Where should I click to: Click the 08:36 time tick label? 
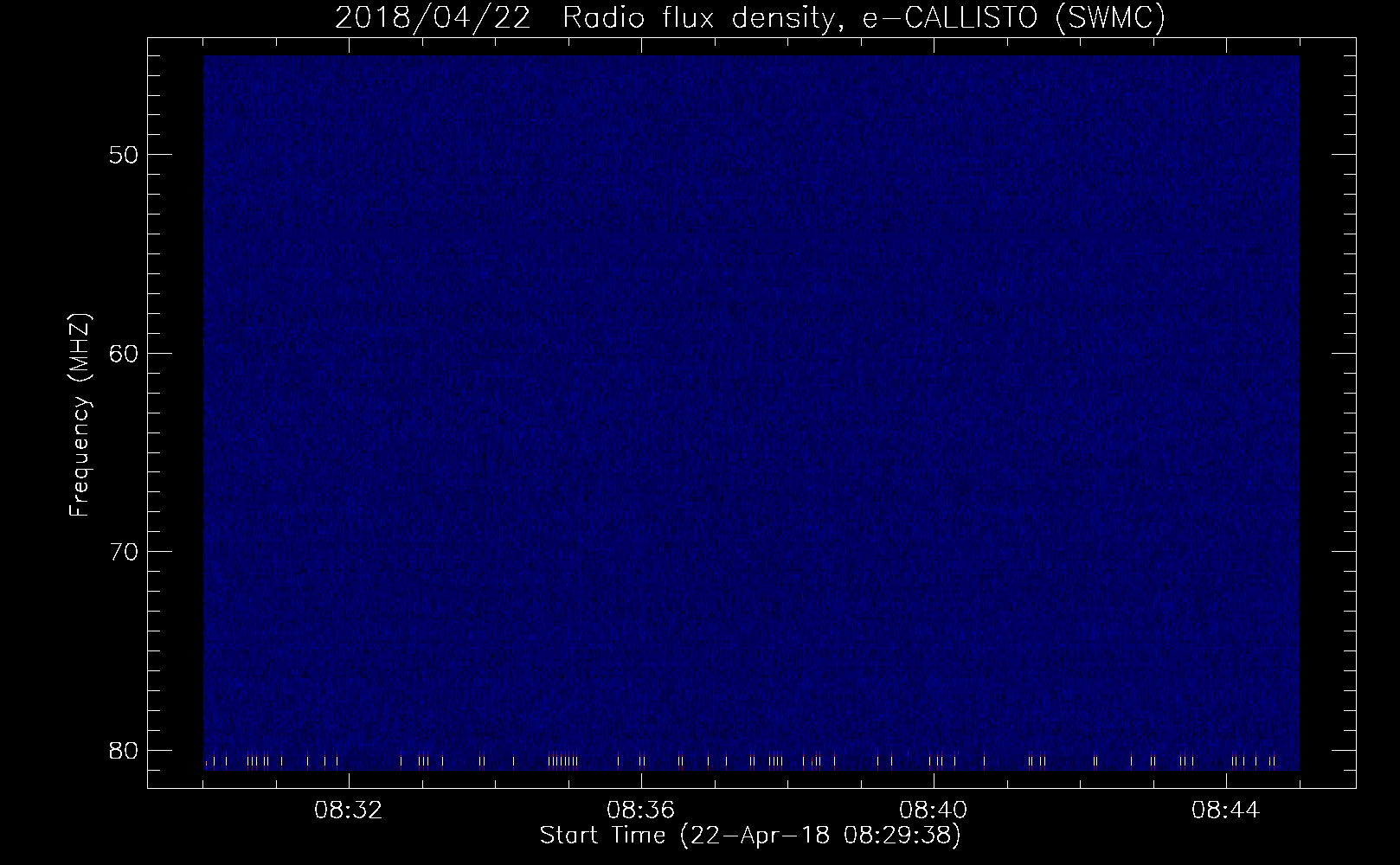pos(641,811)
